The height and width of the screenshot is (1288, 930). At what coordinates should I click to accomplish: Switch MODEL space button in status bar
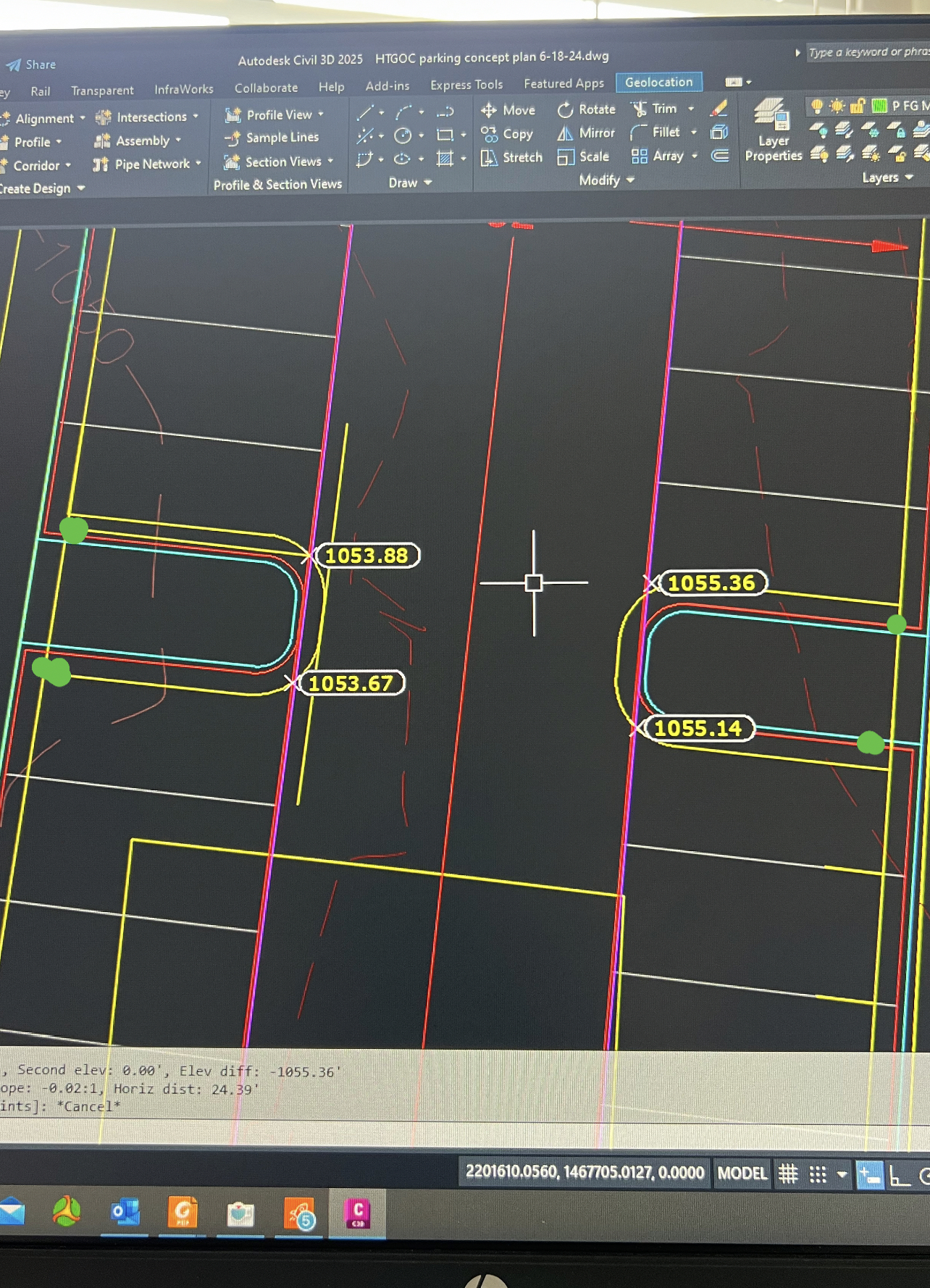tap(742, 1174)
